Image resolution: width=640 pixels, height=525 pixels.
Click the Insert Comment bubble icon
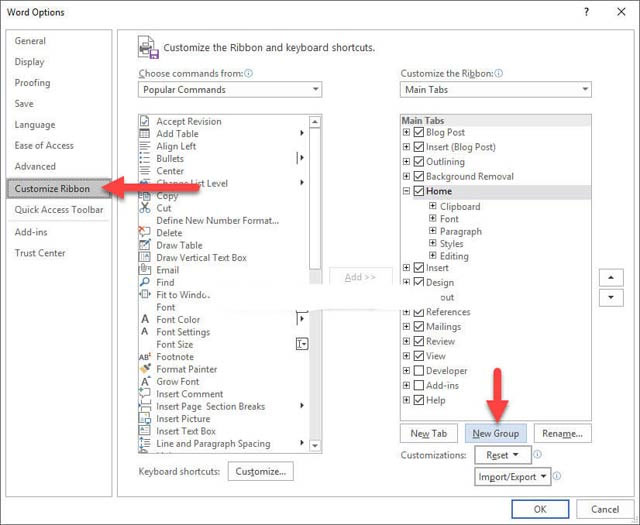pos(144,394)
